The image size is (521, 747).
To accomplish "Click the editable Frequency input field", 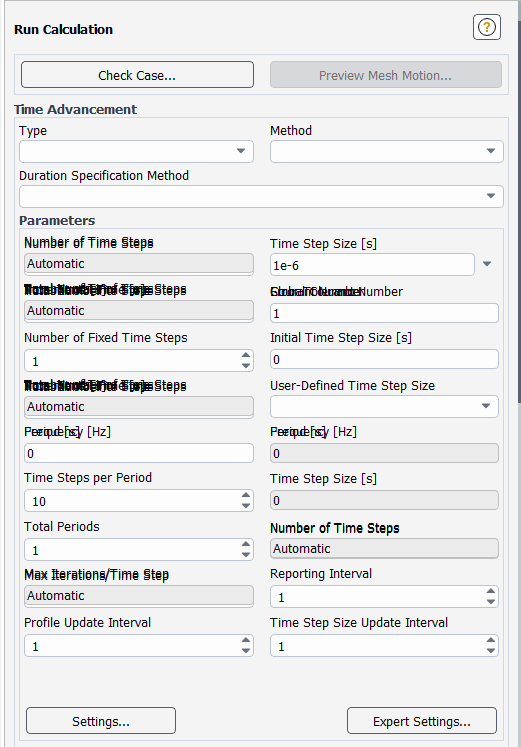I will tap(139, 453).
